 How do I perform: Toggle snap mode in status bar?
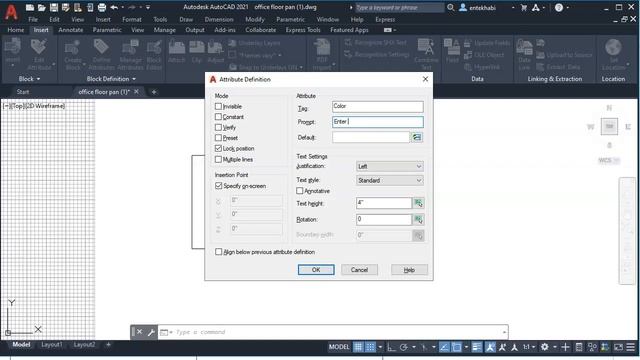click(x=370, y=347)
